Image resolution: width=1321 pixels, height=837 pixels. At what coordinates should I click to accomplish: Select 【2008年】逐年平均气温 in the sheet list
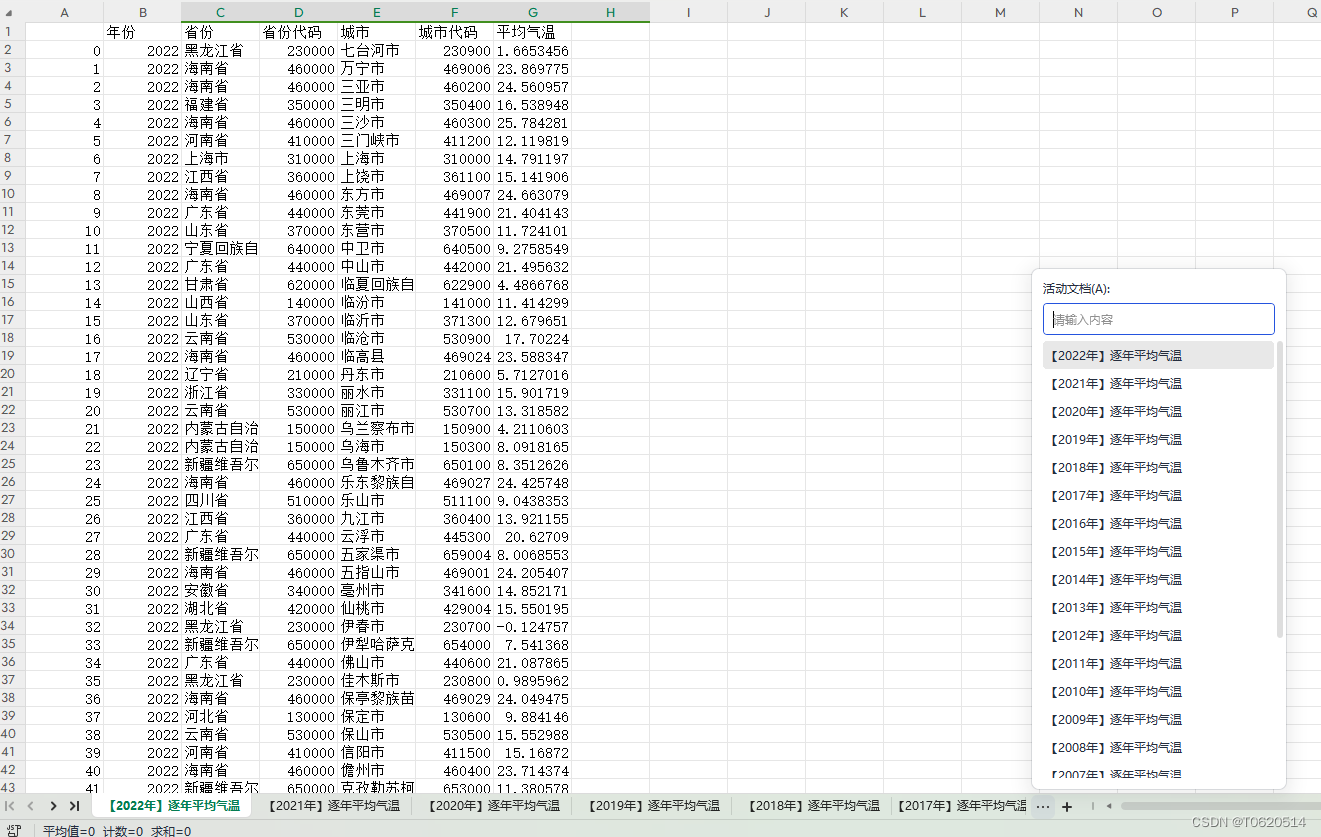coord(1159,747)
